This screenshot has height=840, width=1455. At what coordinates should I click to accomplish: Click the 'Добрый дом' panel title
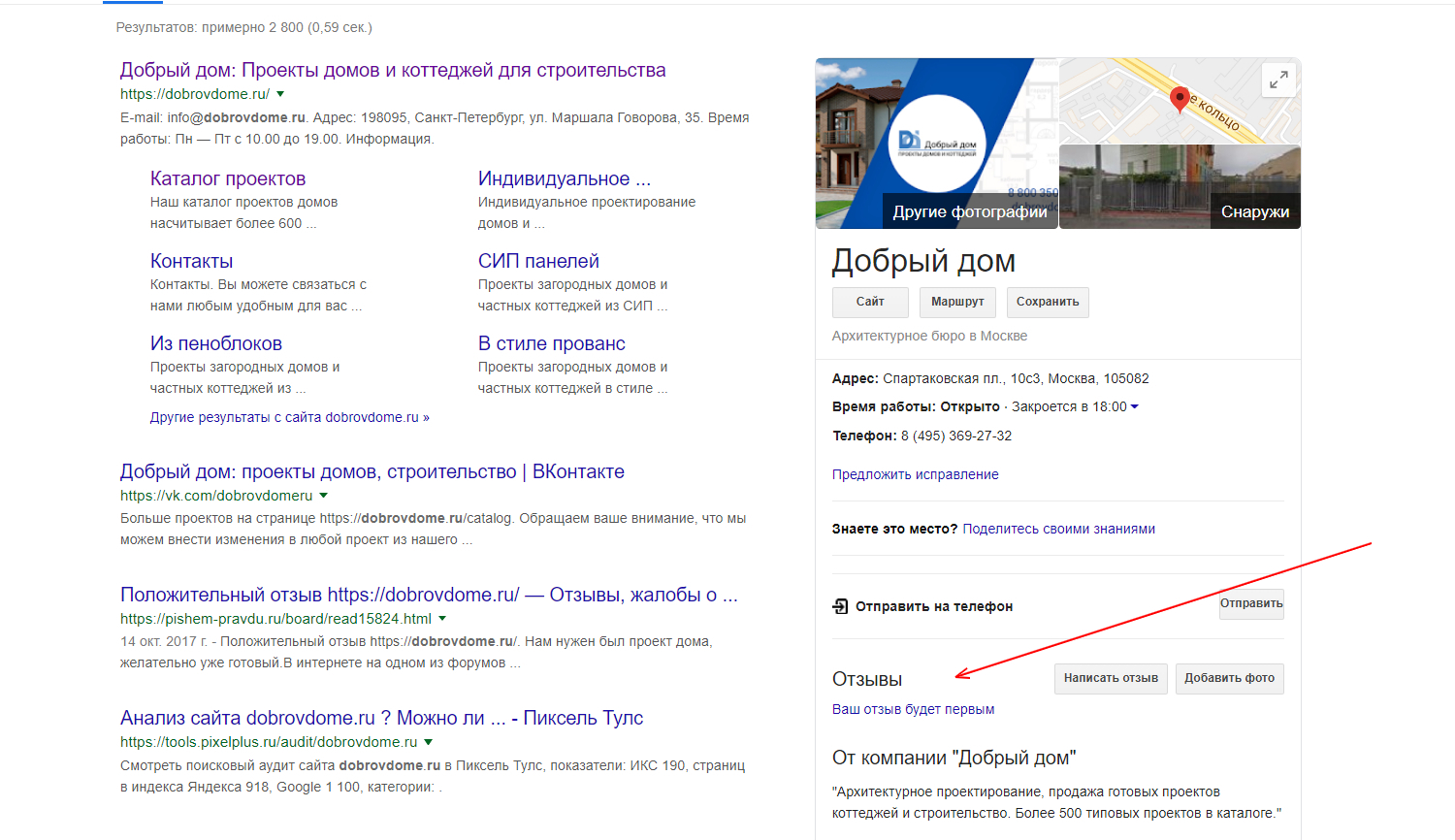(x=923, y=261)
